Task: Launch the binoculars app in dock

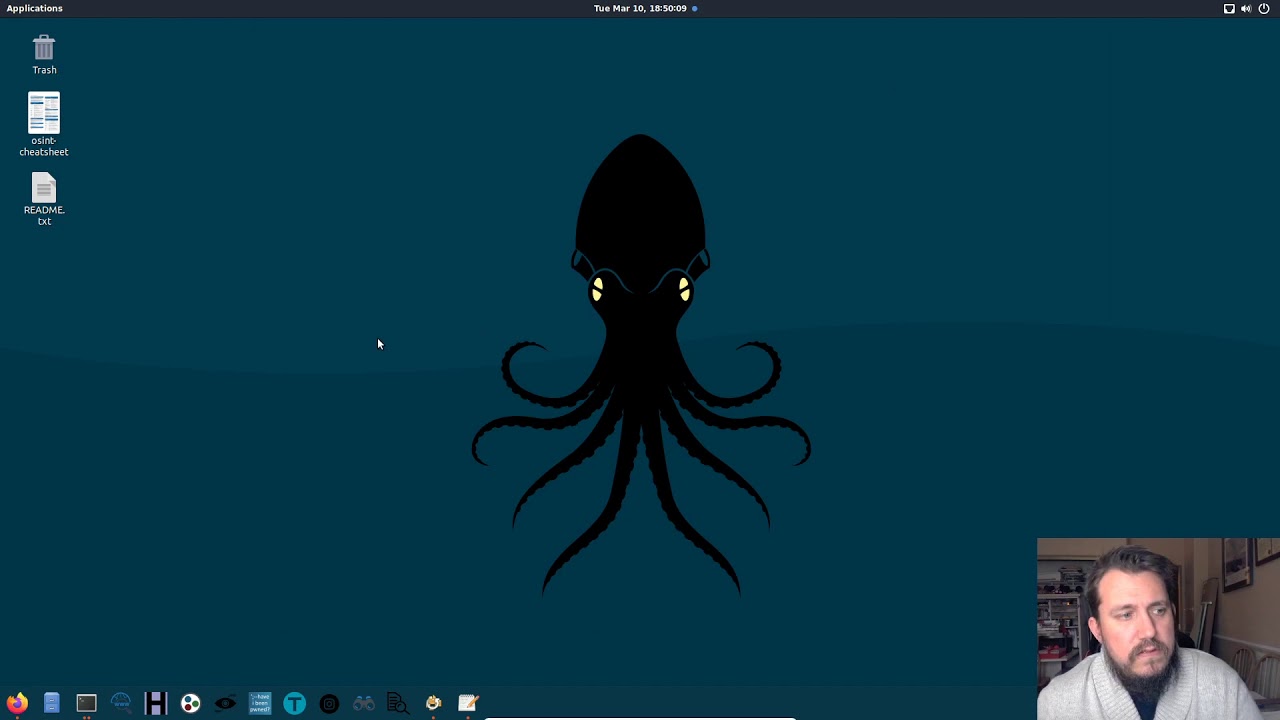Action: (364, 703)
